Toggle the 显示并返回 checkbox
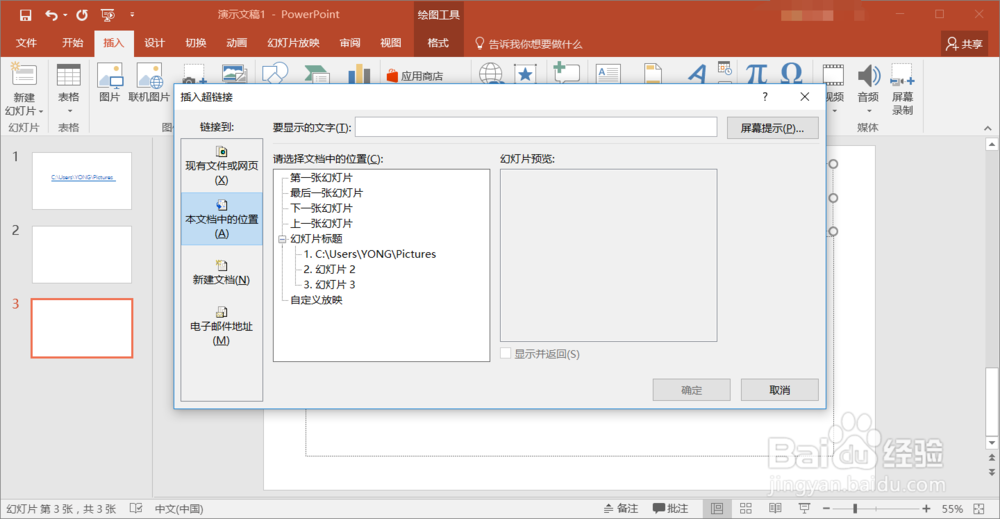Viewport: 1000px width, 519px height. [x=506, y=353]
